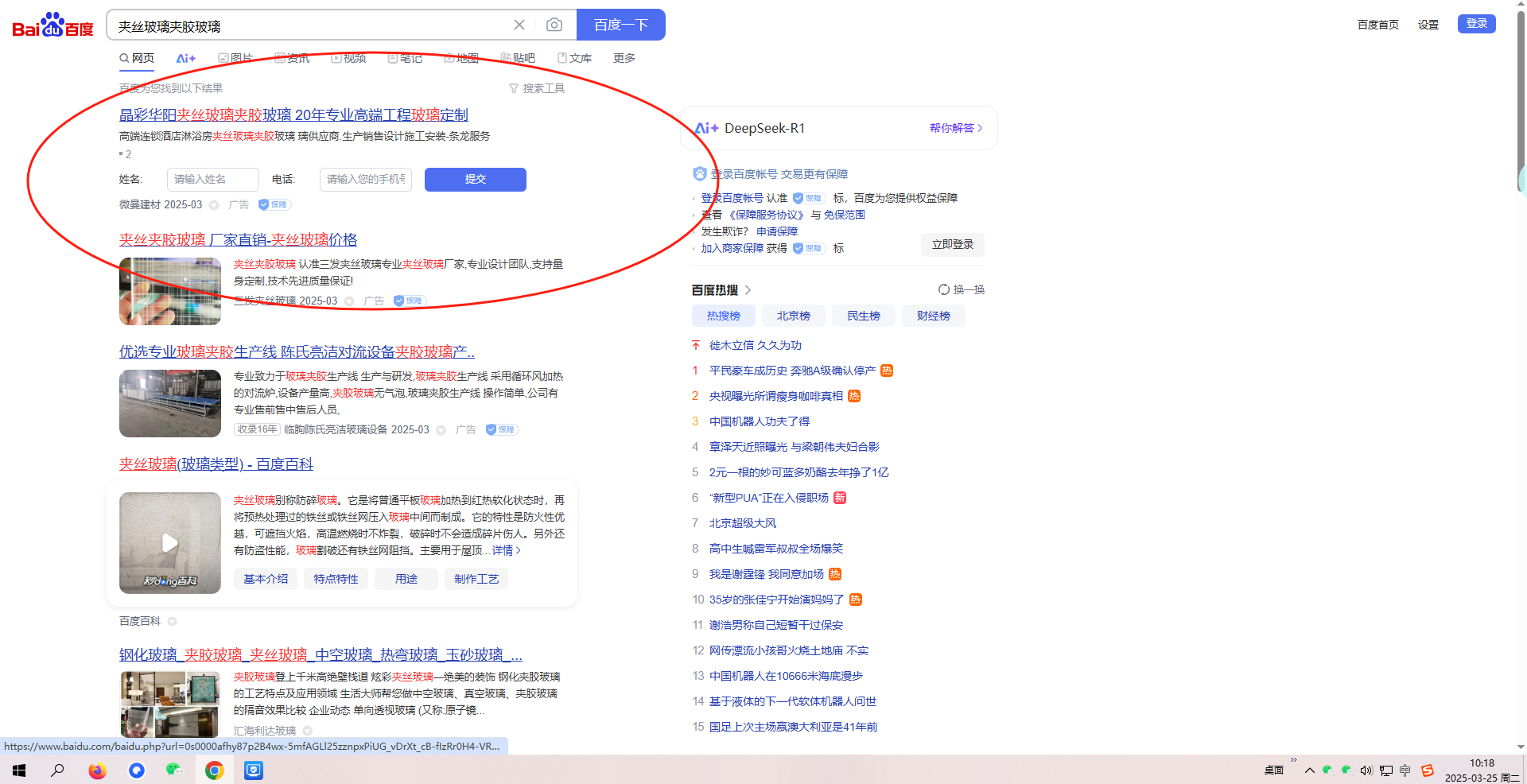Open thumbnail of 优选专业玻璃夹胶生产线 result

click(x=170, y=403)
